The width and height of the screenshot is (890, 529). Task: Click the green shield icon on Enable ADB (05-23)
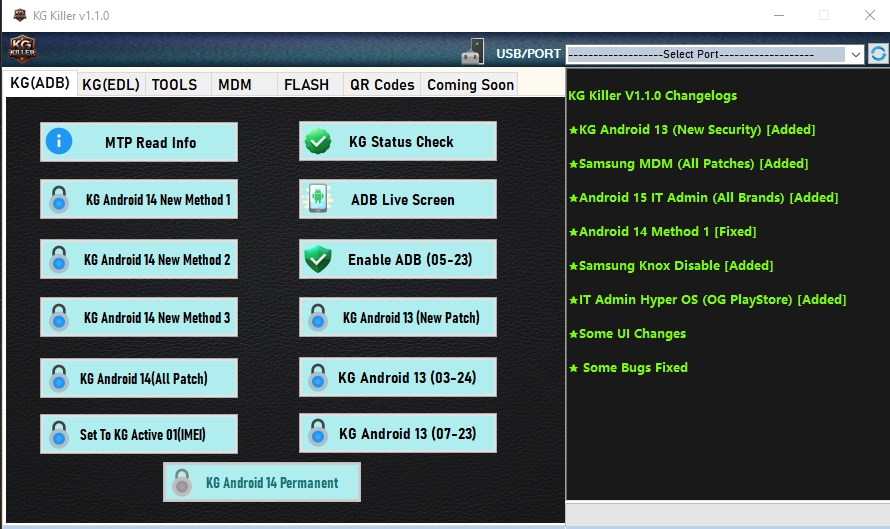318,259
